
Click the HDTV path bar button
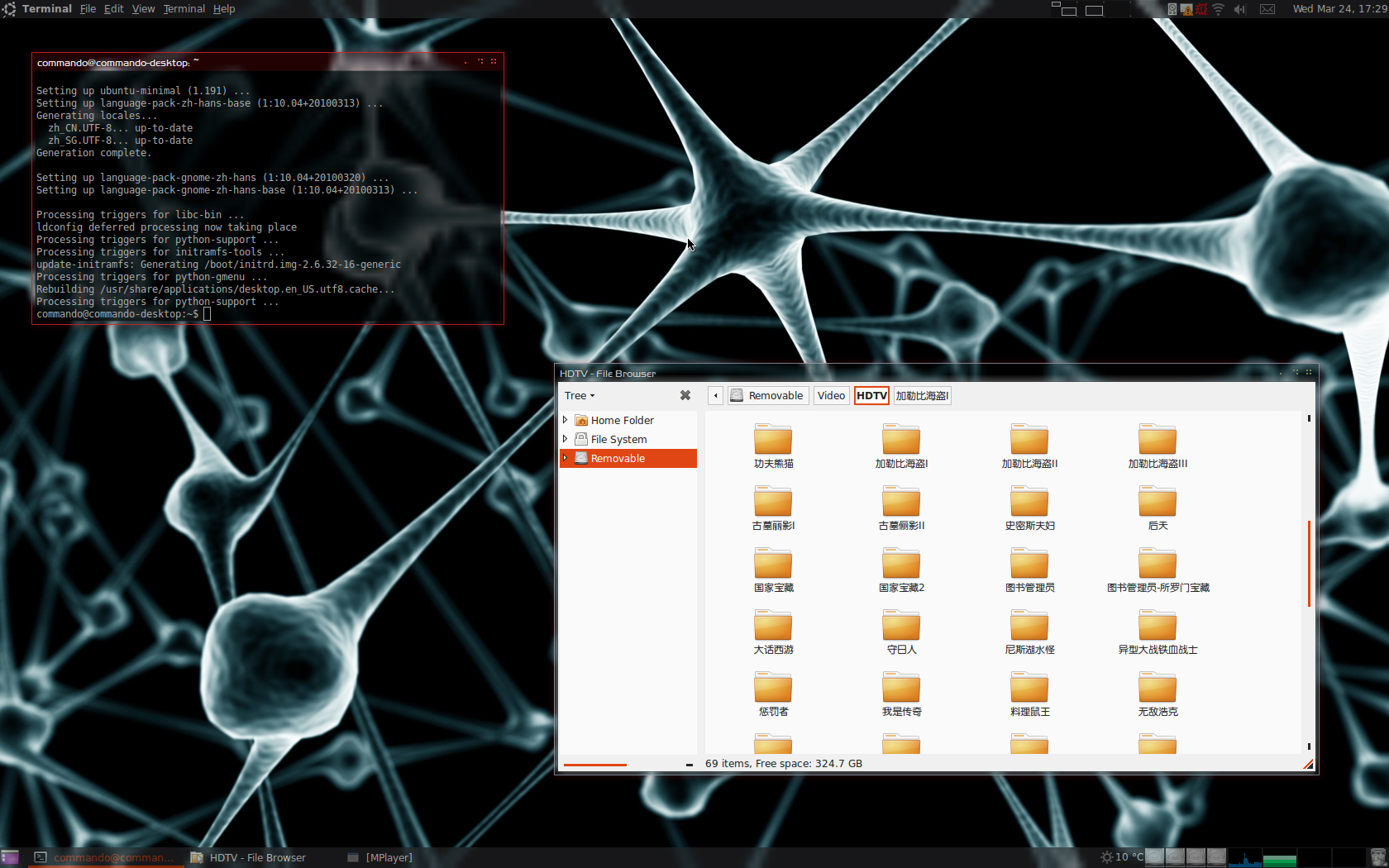tap(871, 395)
